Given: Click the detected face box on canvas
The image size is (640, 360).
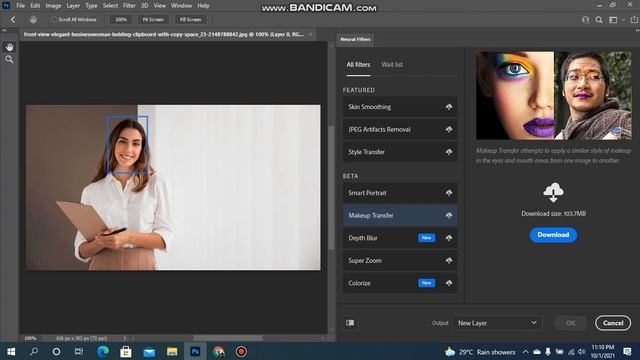Looking at the screenshot, I should point(127,145).
